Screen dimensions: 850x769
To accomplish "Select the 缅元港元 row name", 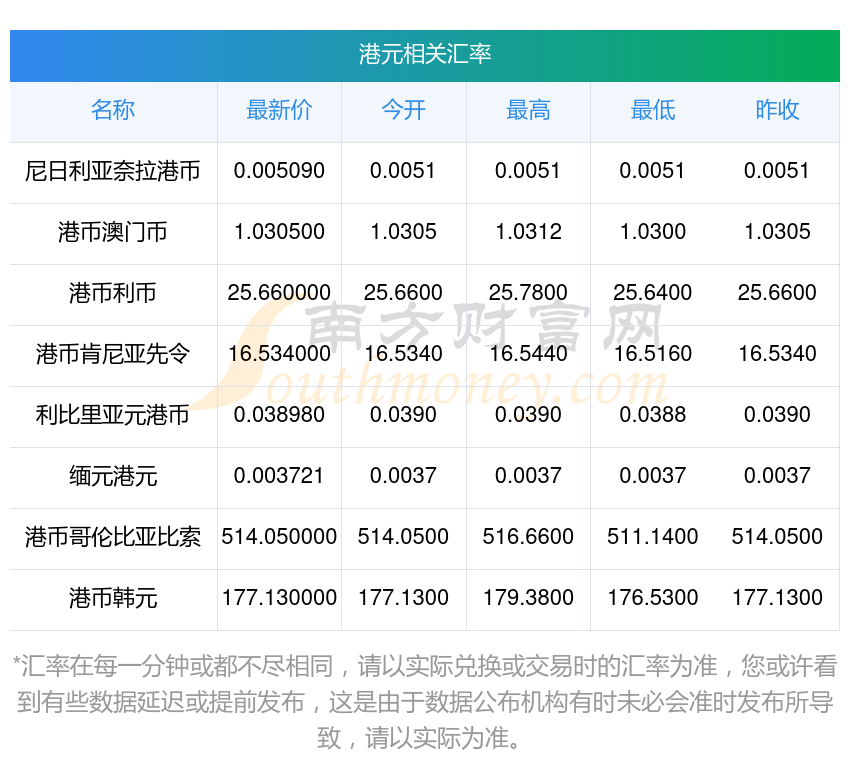I will coord(113,476).
